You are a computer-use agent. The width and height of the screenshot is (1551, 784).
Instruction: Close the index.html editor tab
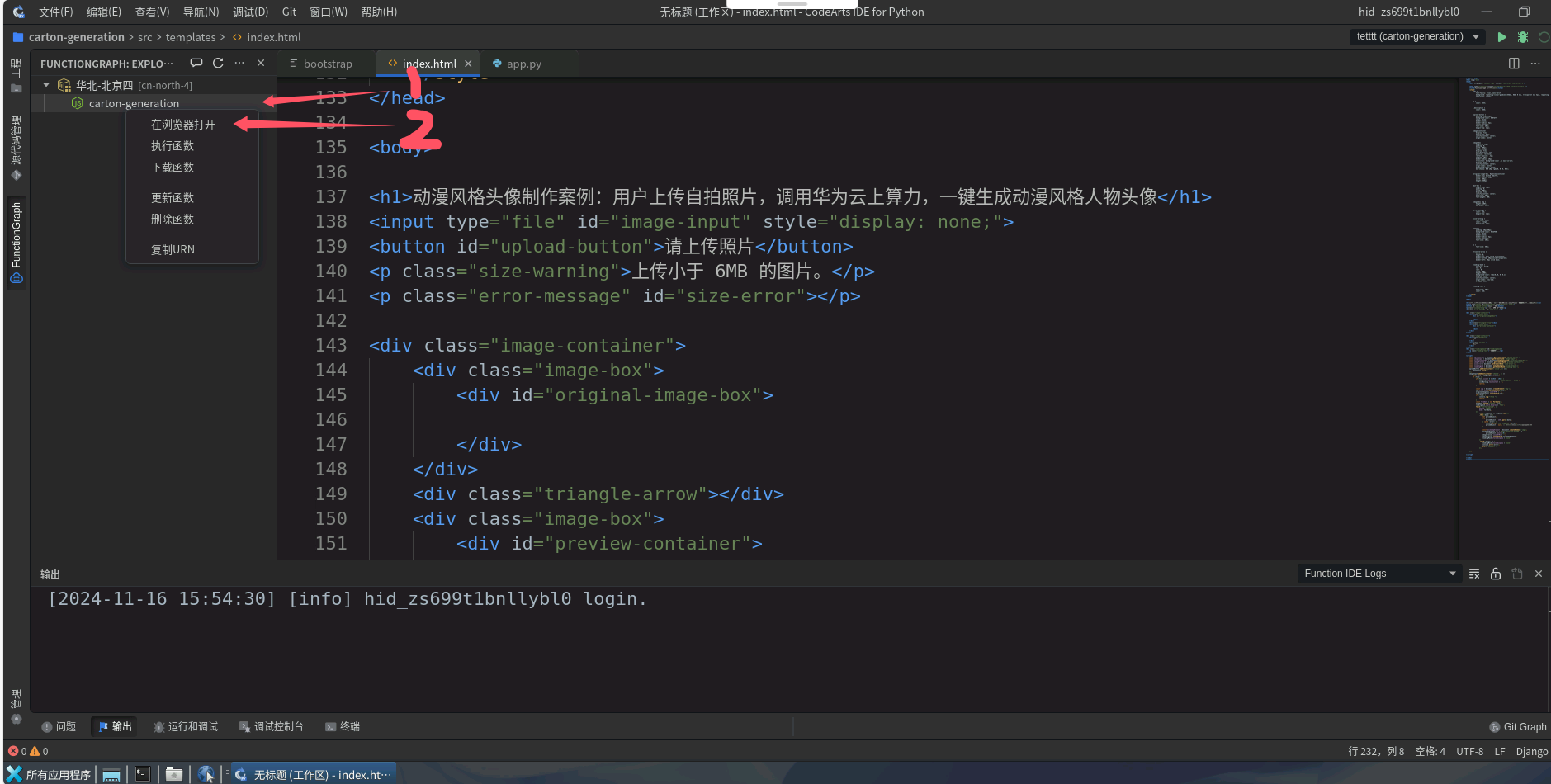pyautogui.click(x=468, y=64)
